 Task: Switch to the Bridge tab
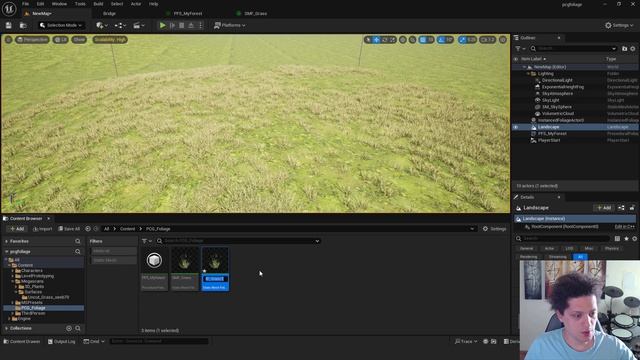(109, 13)
